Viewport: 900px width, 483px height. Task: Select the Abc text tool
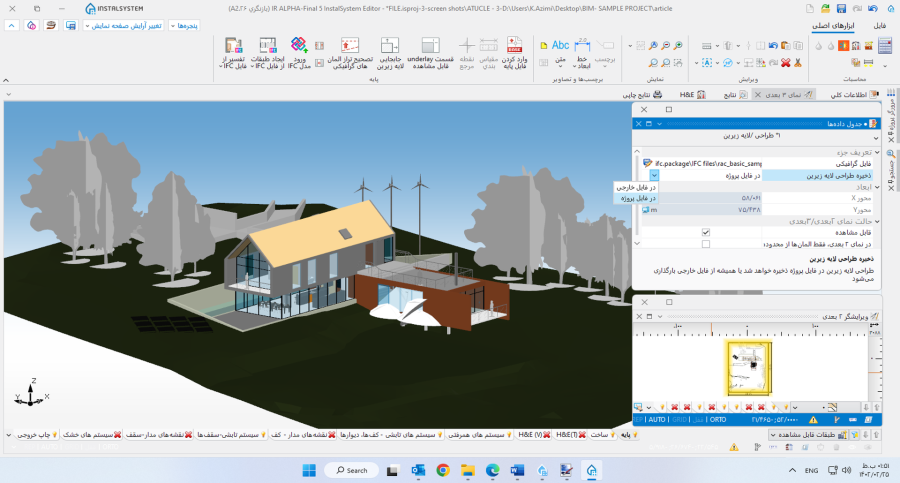click(x=559, y=46)
